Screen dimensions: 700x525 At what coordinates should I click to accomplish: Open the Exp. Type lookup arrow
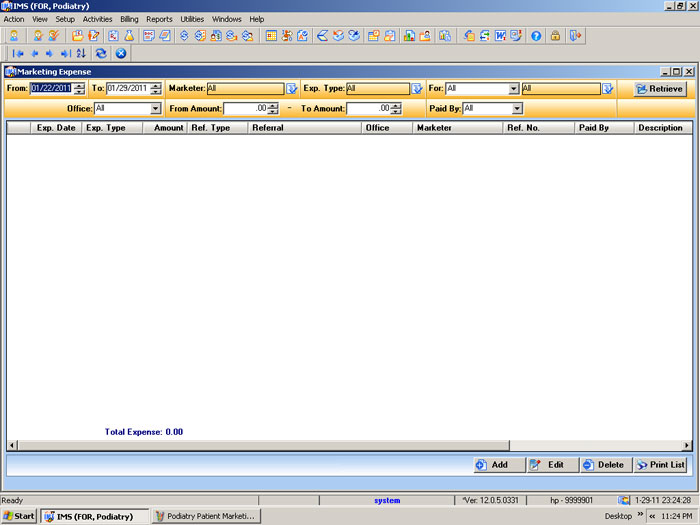coord(417,88)
